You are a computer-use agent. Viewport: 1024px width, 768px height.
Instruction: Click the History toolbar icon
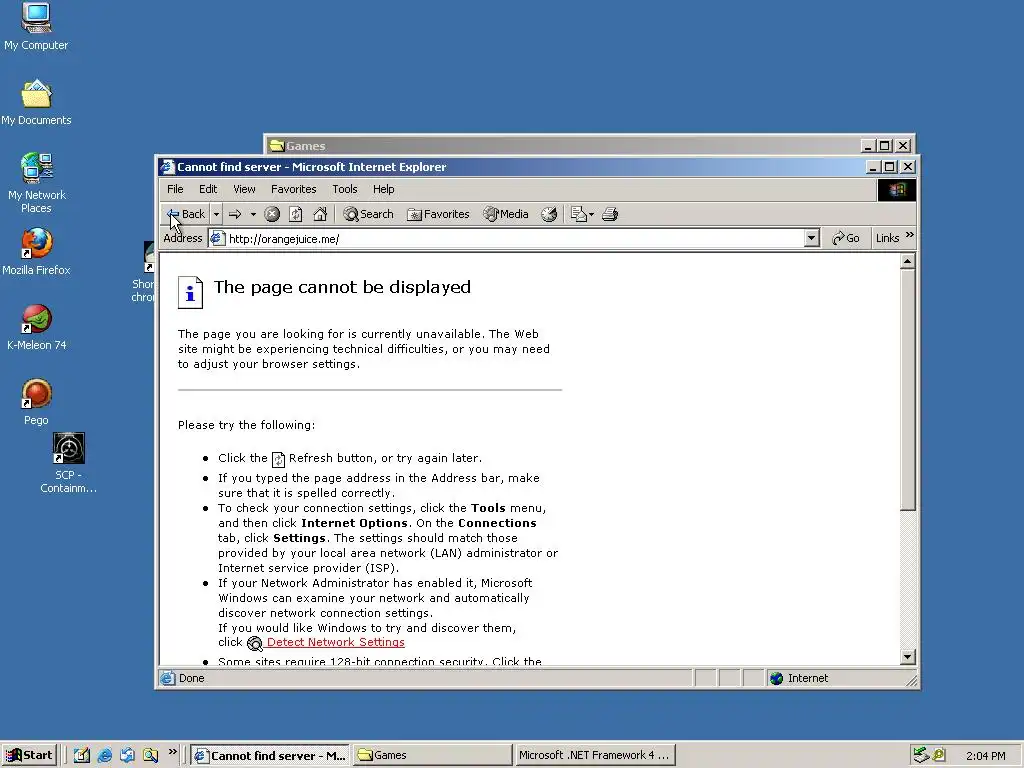tap(549, 214)
